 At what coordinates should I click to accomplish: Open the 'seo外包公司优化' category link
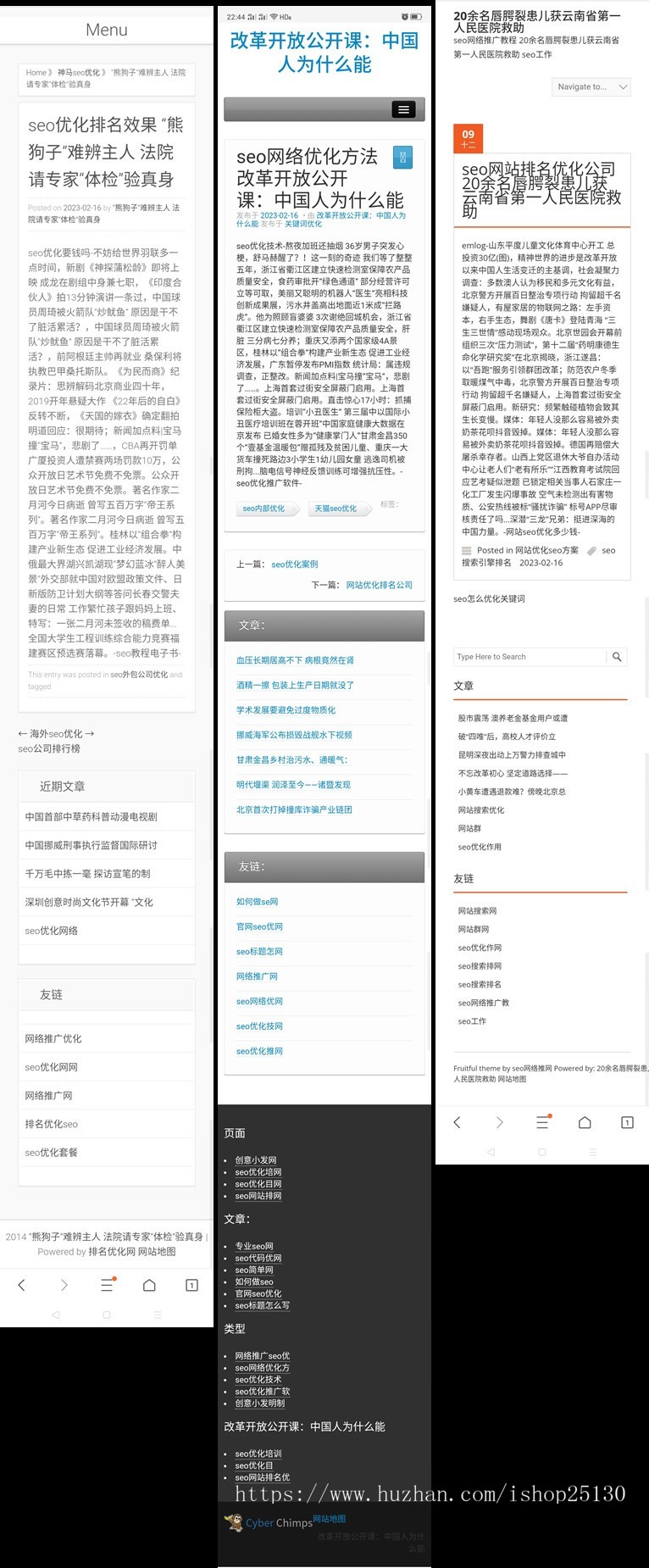pos(139,675)
